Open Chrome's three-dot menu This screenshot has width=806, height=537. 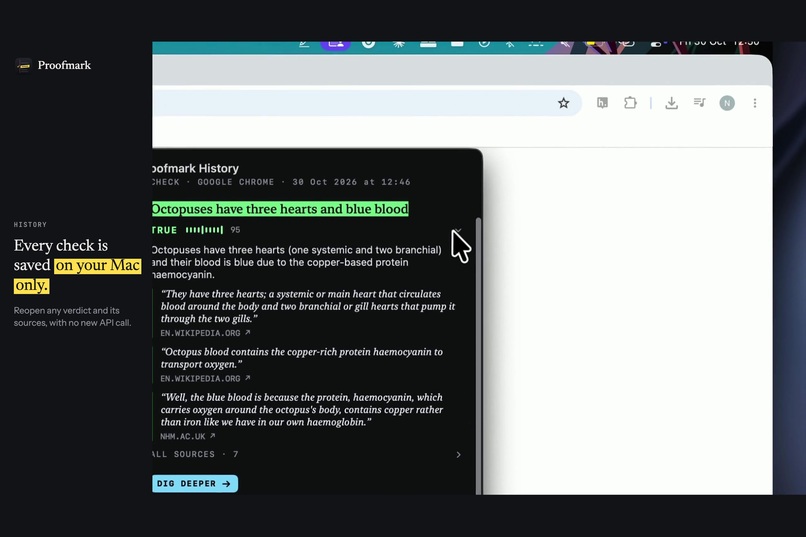tap(755, 103)
